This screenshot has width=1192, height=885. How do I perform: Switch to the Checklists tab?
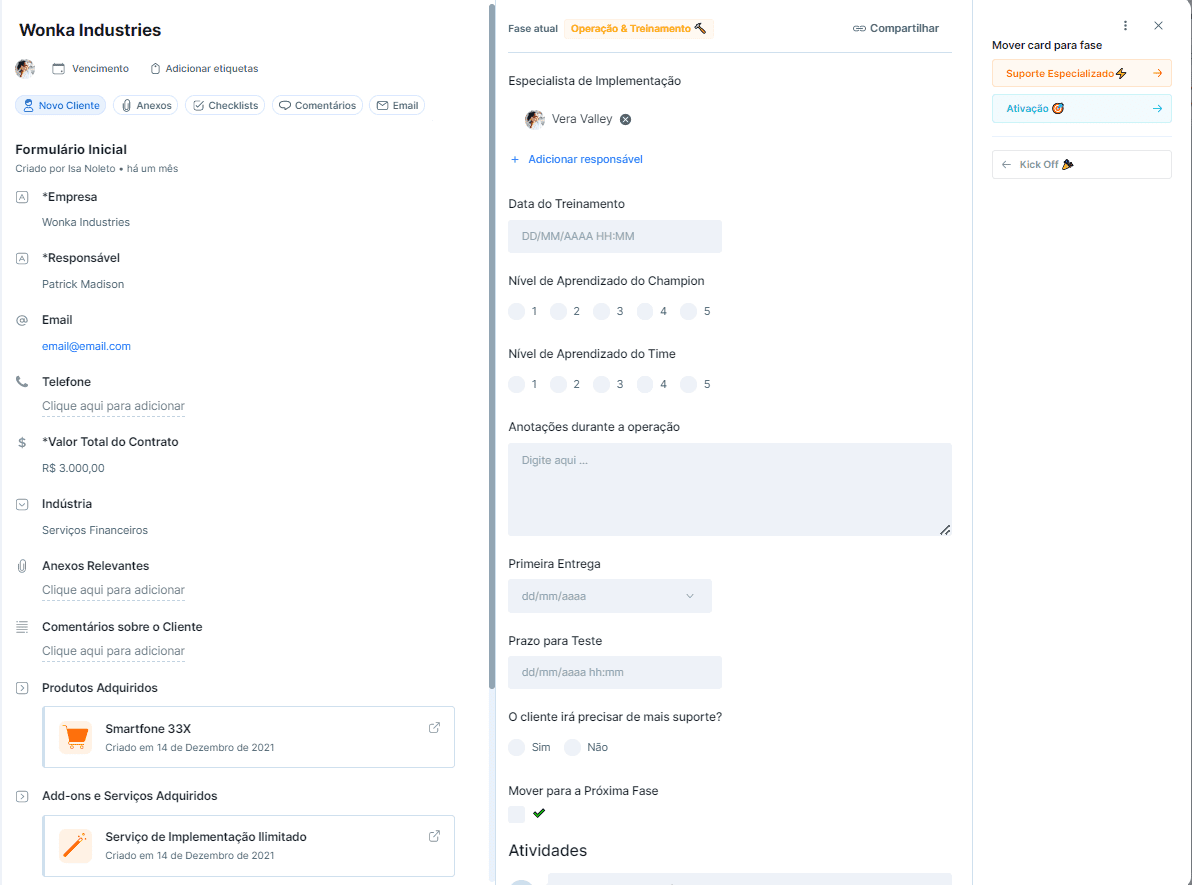pyautogui.click(x=225, y=106)
